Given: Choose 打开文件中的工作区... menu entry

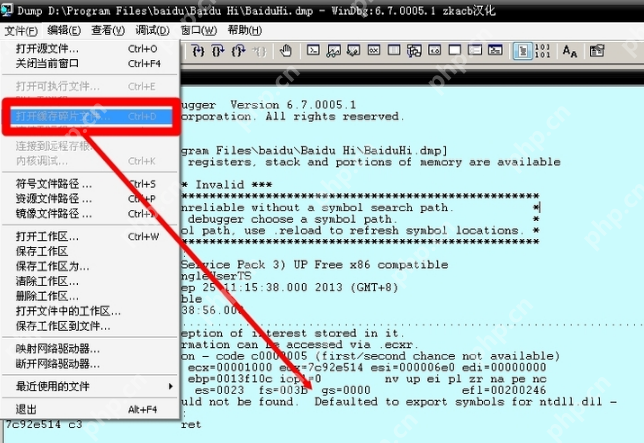Looking at the screenshot, I should point(90,311).
